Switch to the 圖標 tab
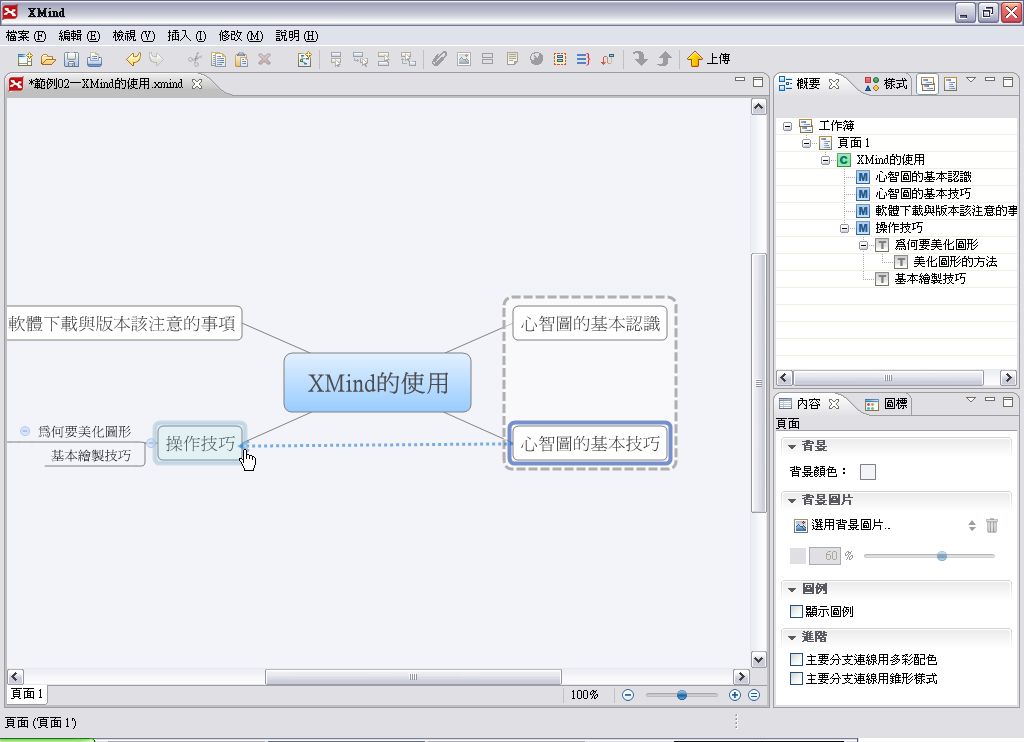 coord(886,404)
